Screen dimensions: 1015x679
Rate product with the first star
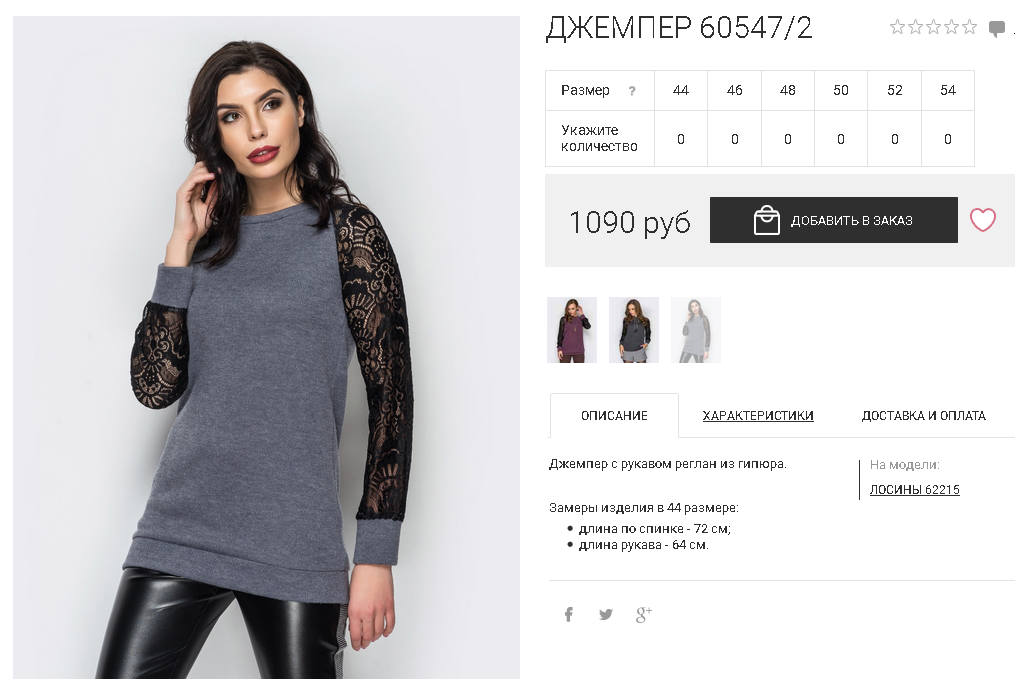897,27
